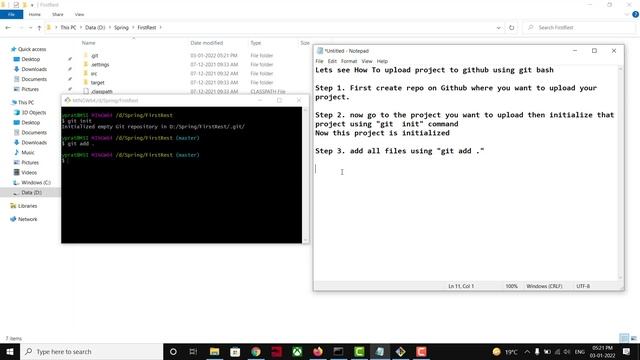Open the red C recorder app in taskbar

coord(421,351)
